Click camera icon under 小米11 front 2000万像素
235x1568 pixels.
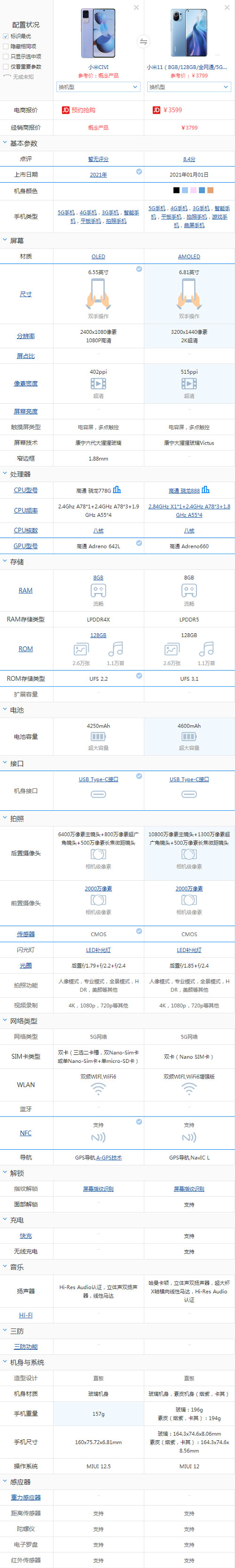pos(189,900)
